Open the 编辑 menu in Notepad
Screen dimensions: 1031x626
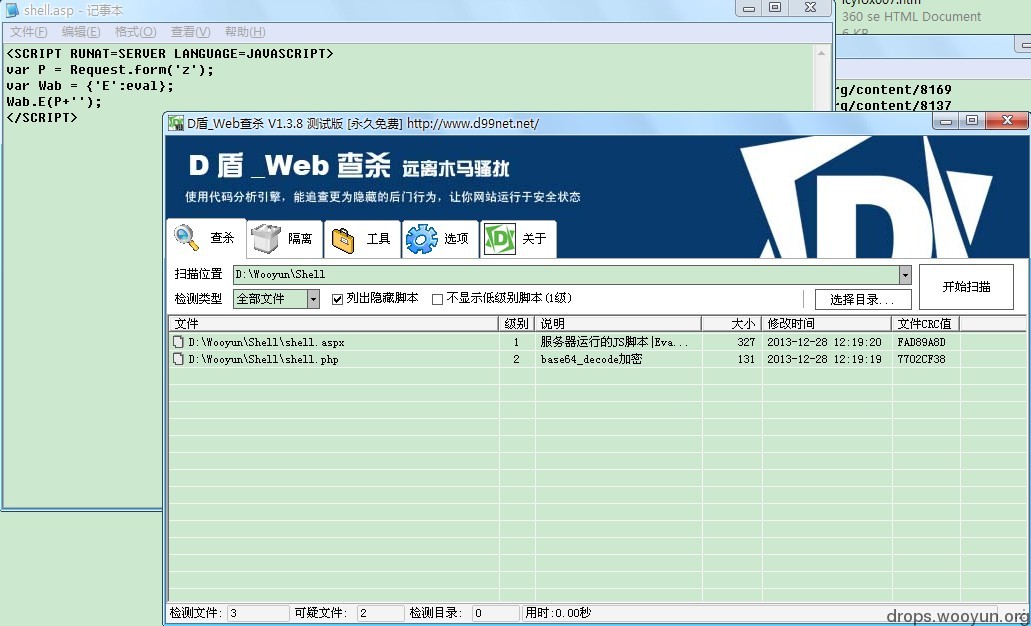point(81,32)
